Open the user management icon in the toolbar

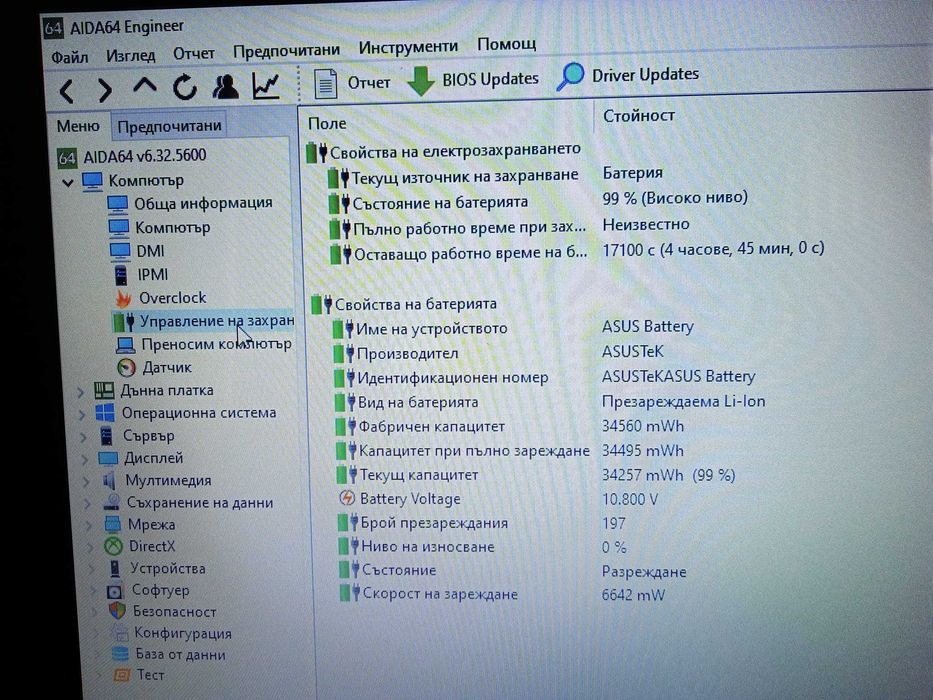pos(226,86)
